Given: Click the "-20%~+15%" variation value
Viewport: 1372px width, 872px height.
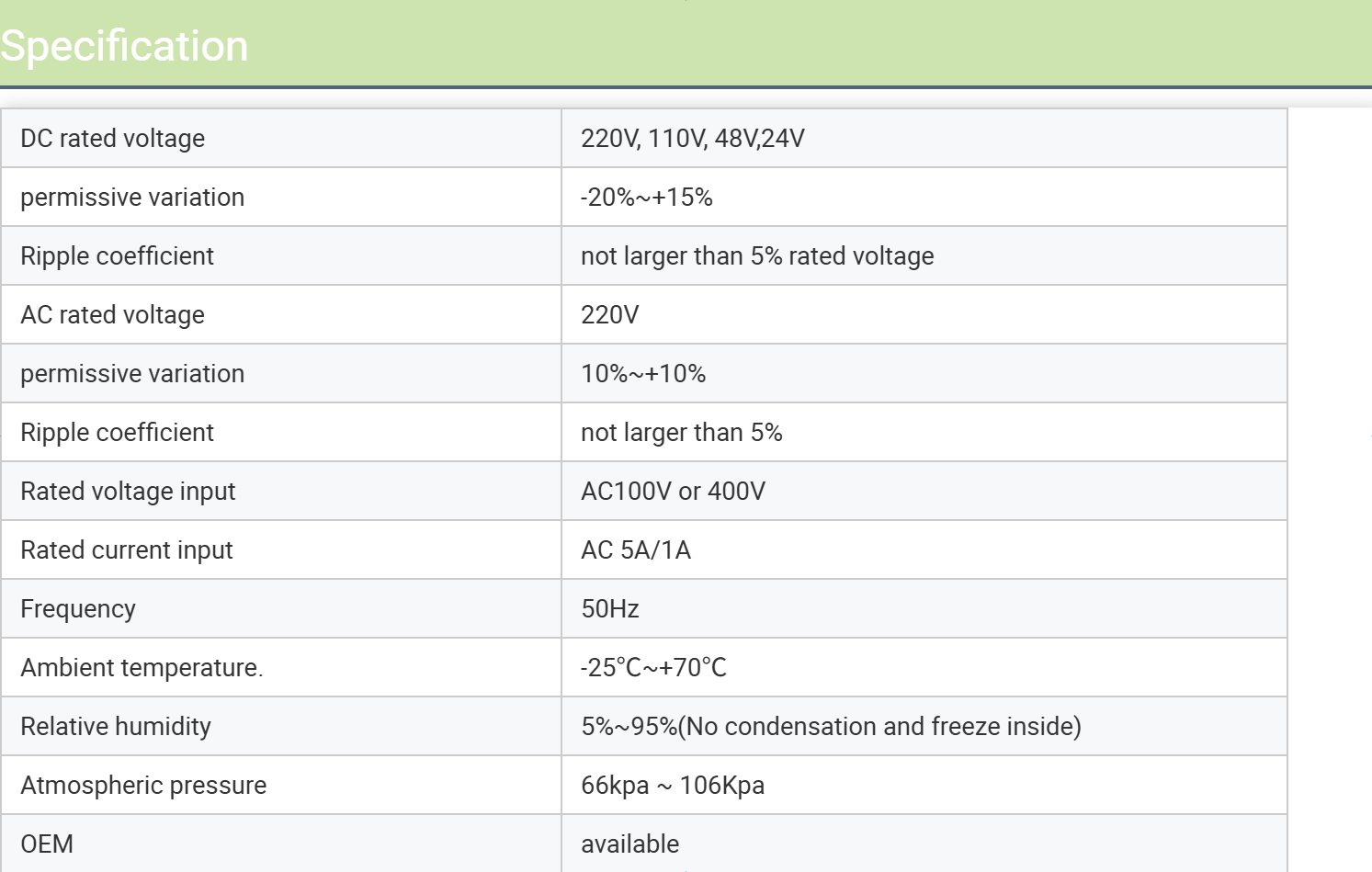Looking at the screenshot, I should tap(647, 198).
